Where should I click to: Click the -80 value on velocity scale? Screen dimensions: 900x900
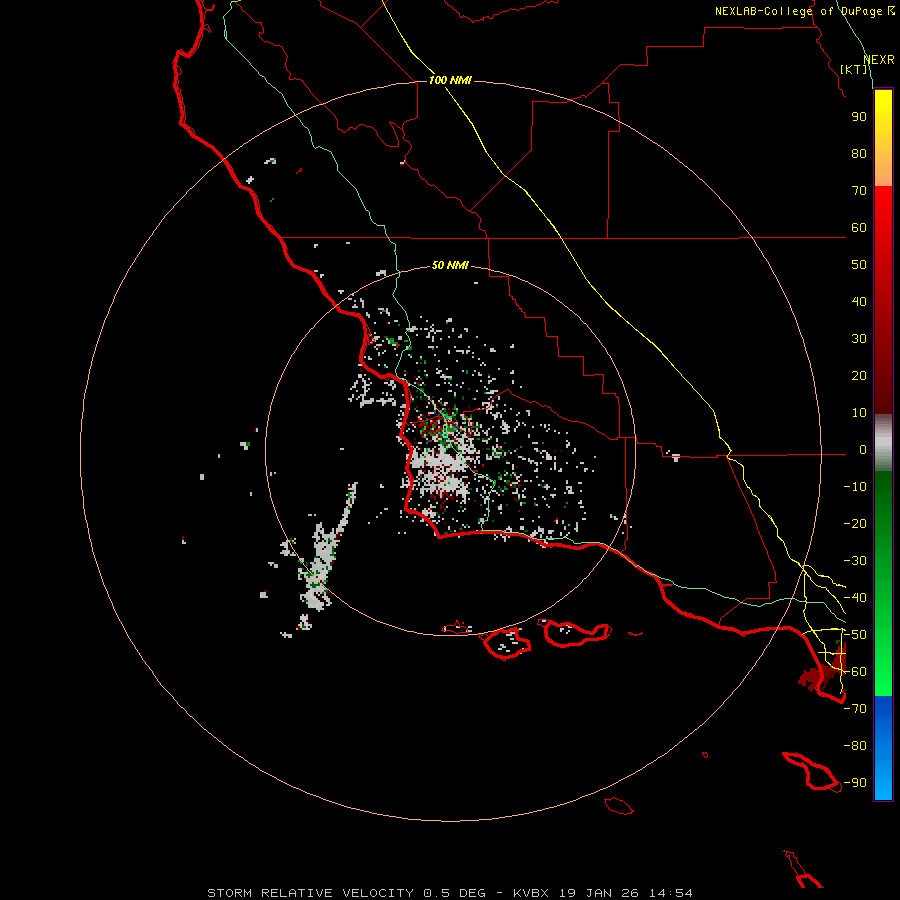[x=855, y=746]
